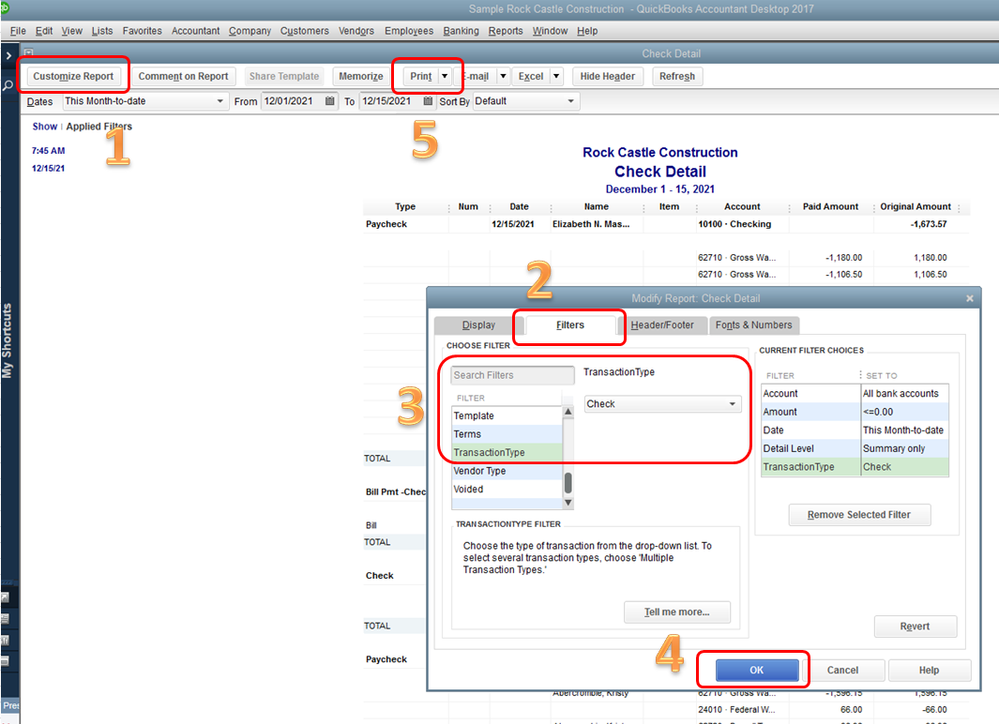This screenshot has height=724, width=999.
Task: Switch to the Fonts & Numbers tab
Action: tap(754, 325)
